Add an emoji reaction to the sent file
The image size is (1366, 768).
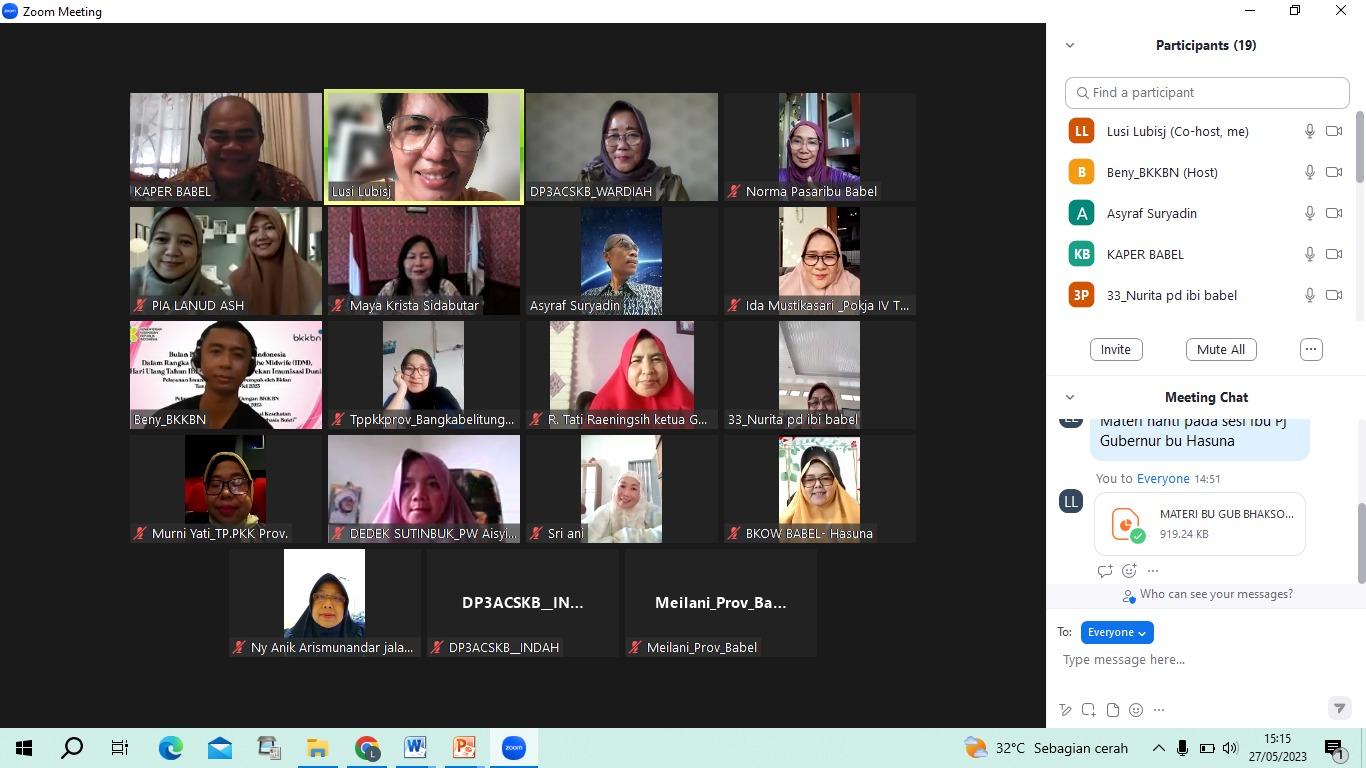click(x=1129, y=570)
